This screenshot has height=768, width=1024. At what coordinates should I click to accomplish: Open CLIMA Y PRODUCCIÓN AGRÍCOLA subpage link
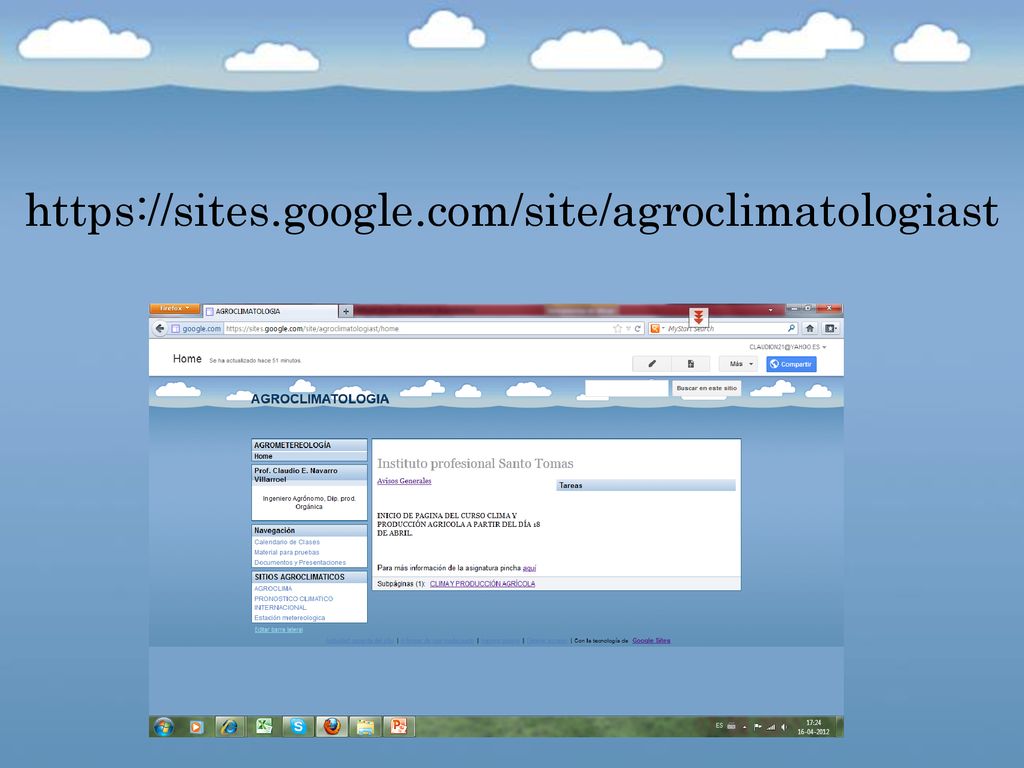coord(482,584)
